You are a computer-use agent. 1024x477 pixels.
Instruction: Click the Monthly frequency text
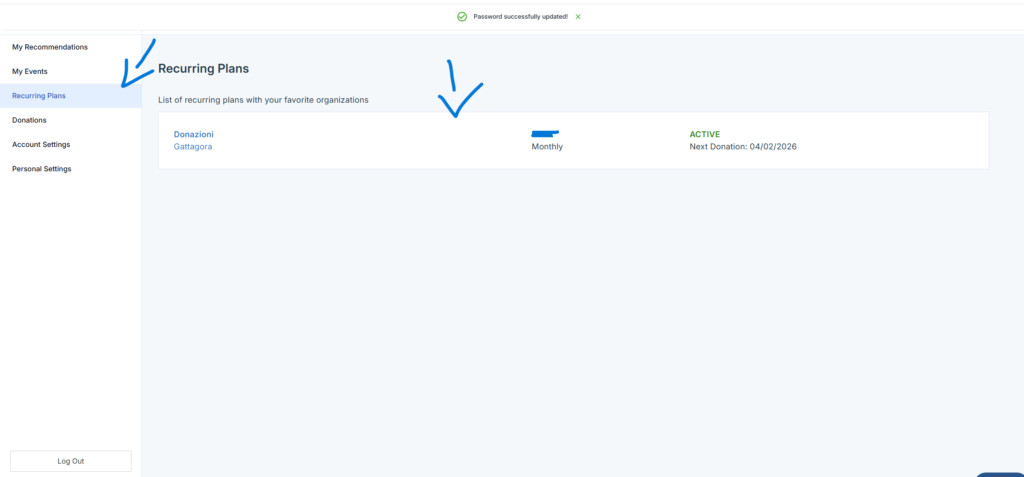click(547, 147)
